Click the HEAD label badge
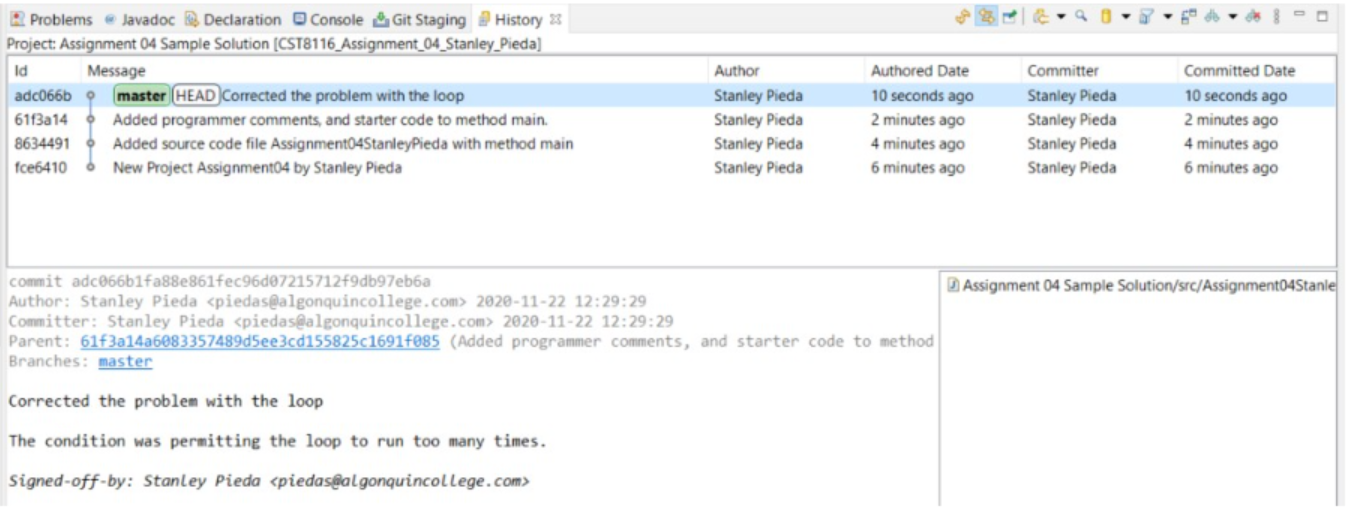1350x512 pixels. pos(196,96)
